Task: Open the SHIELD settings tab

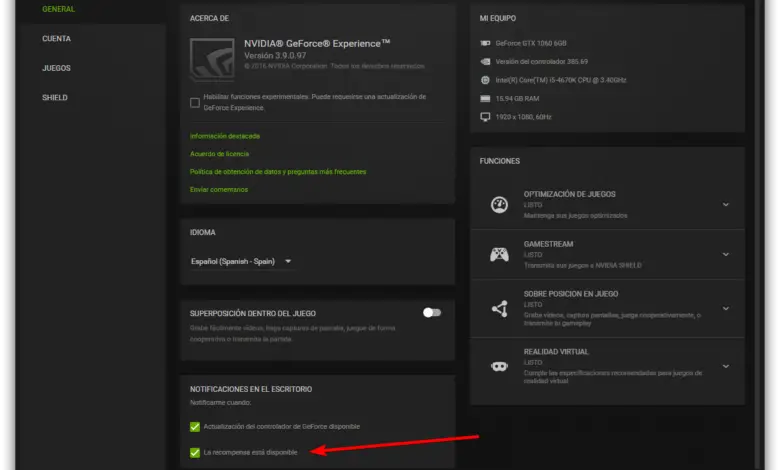Action: pyautogui.click(x=55, y=97)
